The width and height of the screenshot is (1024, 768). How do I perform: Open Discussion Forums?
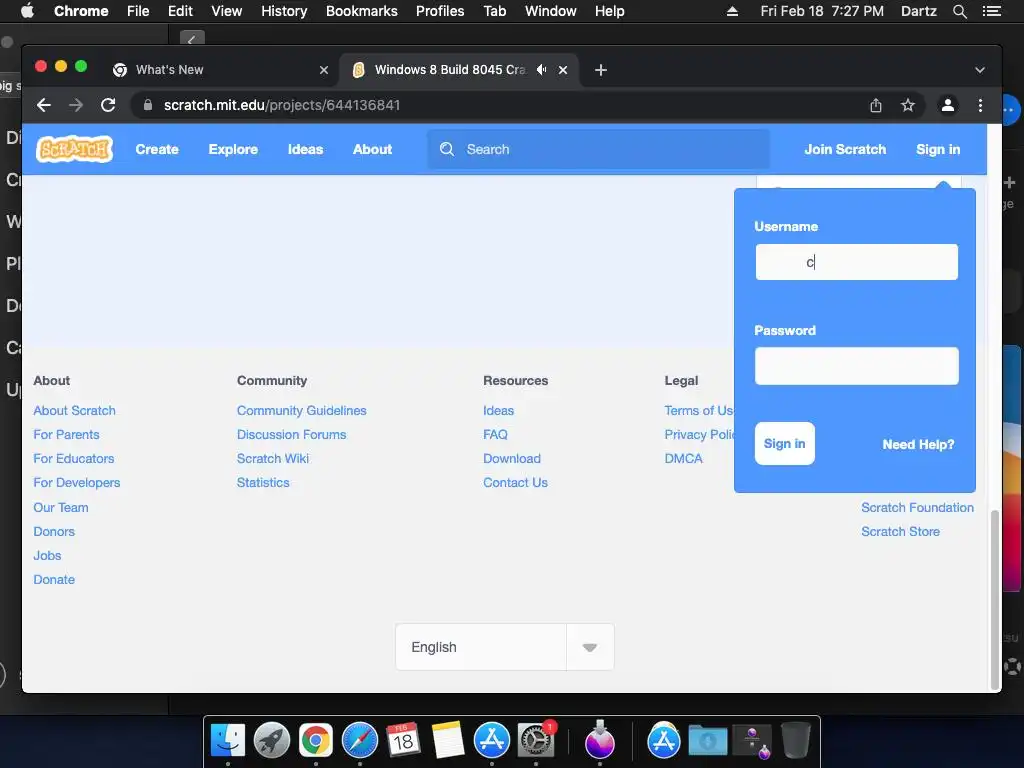pyautogui.click(x=291, y=434)
